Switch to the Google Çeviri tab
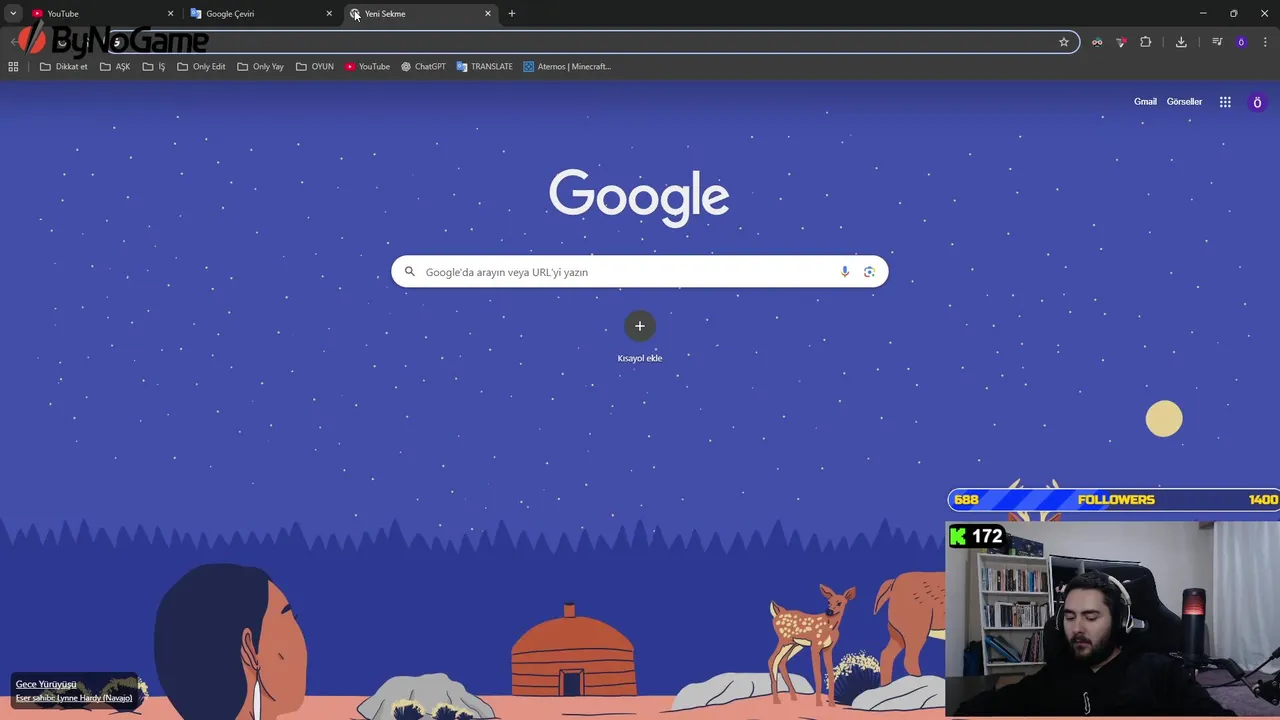The height and width of the screenshot is (720, 1280). 261,14
